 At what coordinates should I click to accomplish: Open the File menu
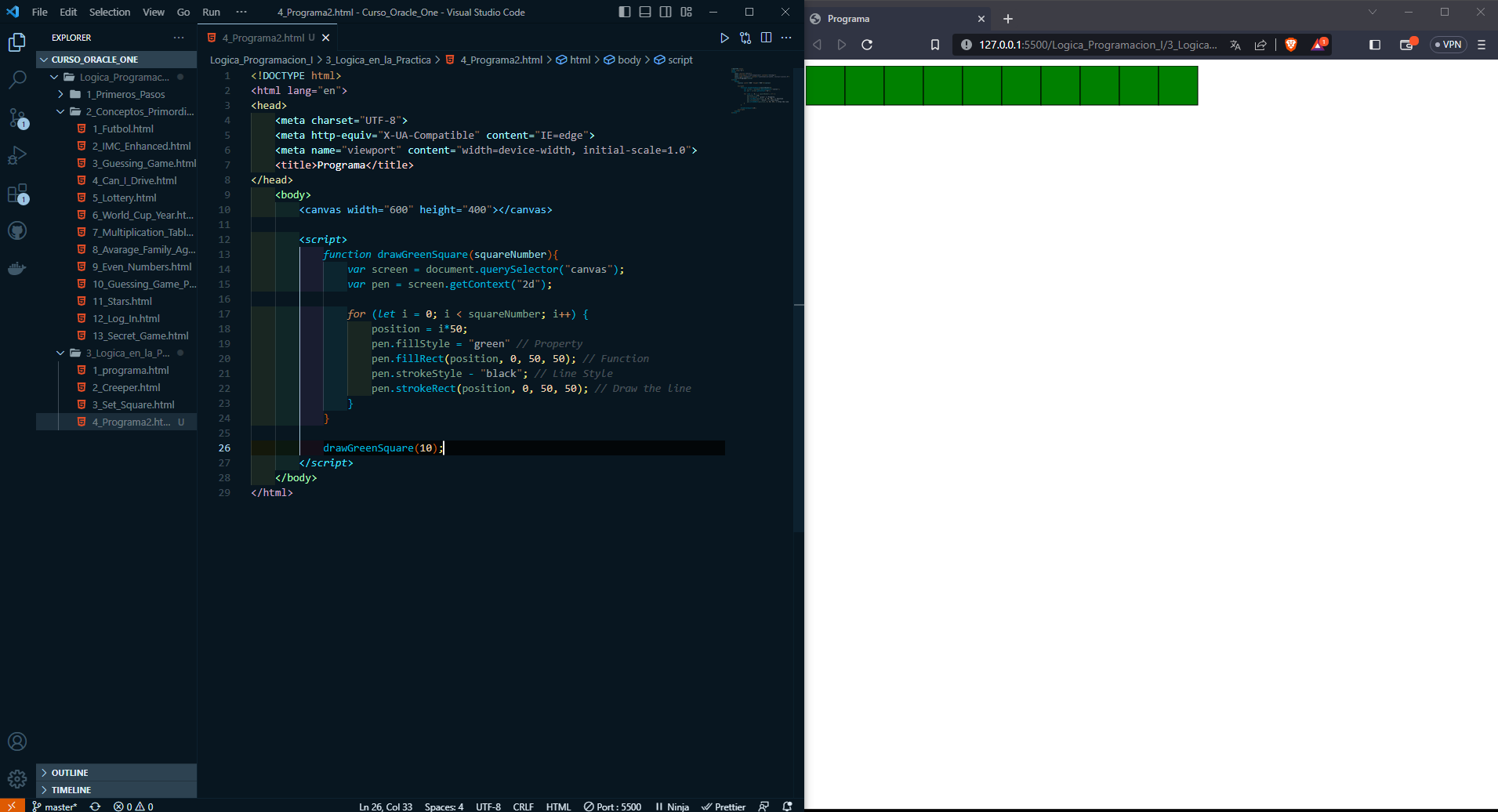tap(40, 12)
